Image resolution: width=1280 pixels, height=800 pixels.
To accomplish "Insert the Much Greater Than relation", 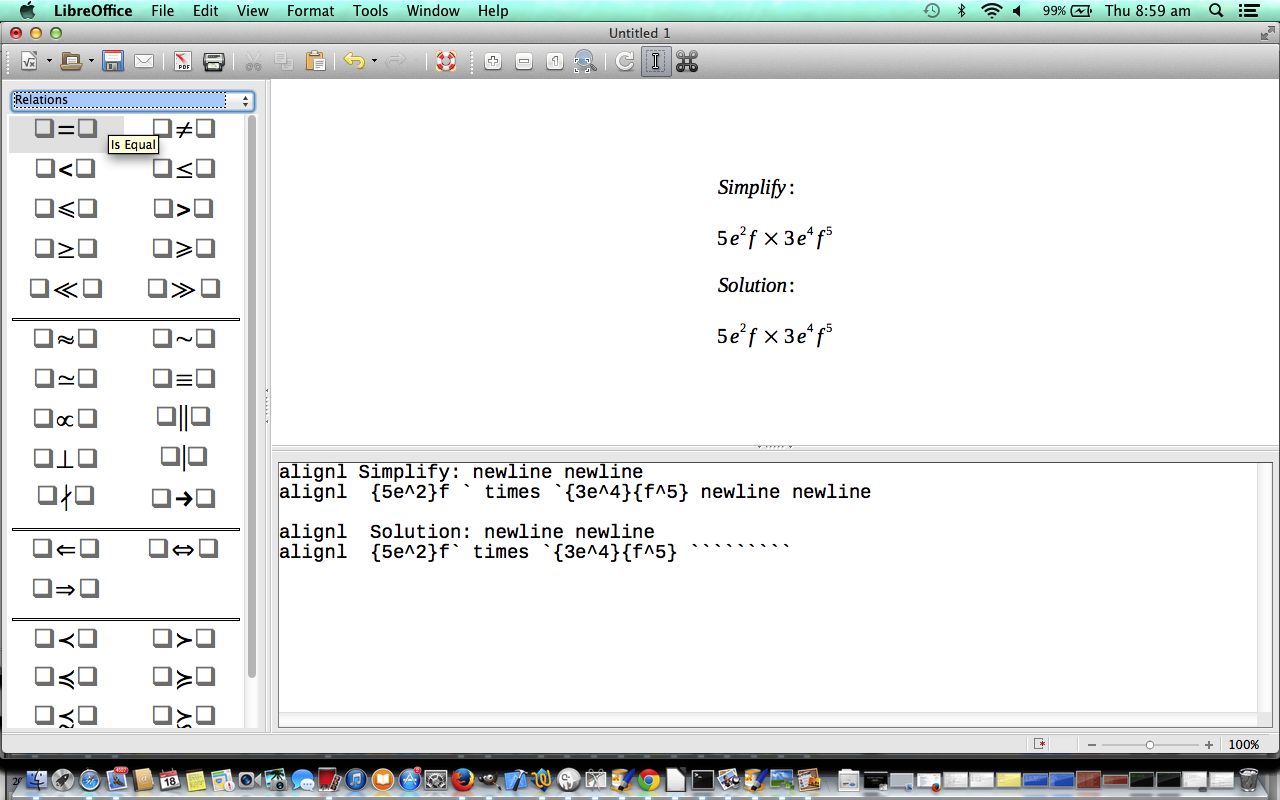I will pyautogui.click(x=184, y=289).
